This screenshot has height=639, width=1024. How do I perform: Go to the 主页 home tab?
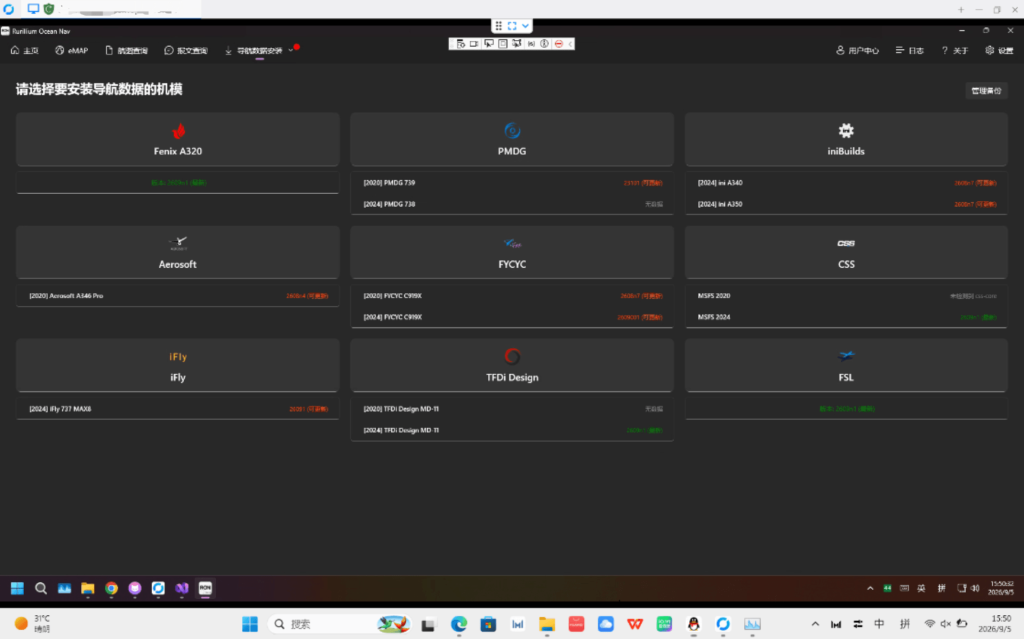point(25,50)
